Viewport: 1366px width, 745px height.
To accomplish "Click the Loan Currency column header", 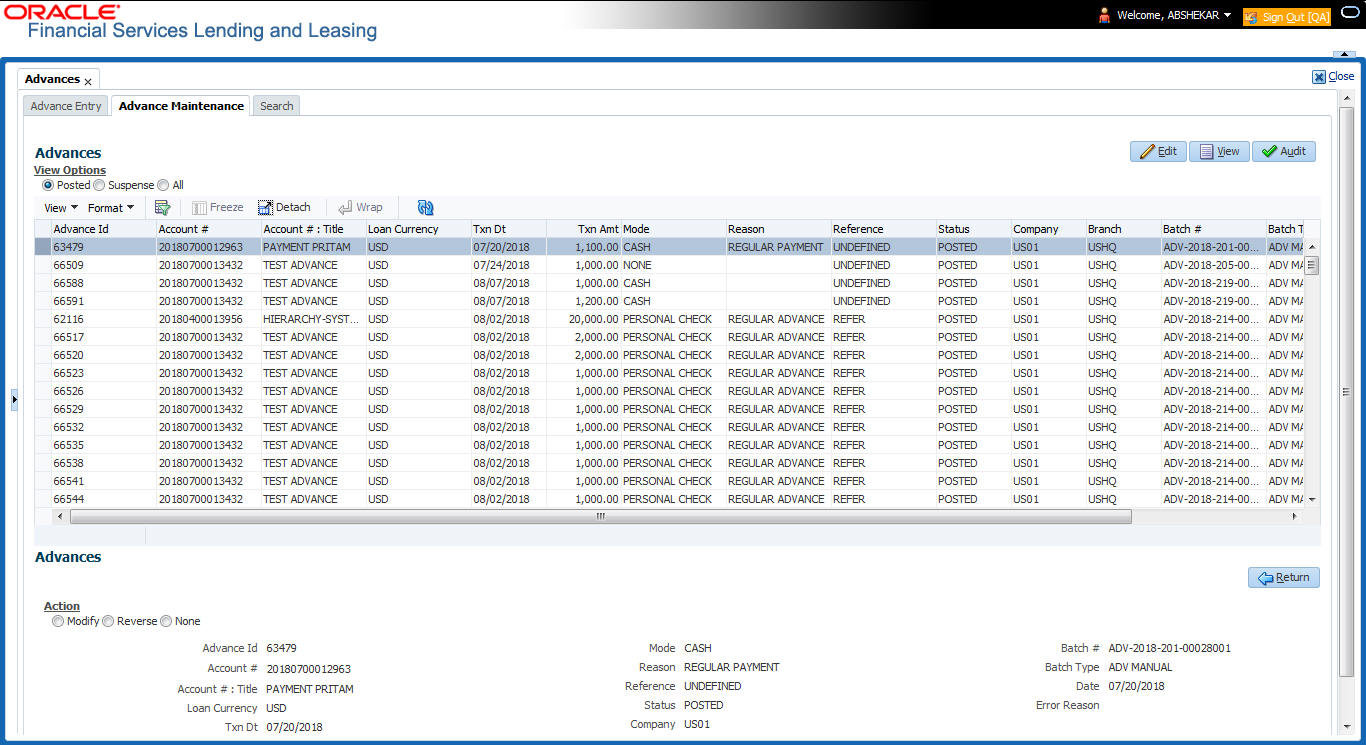I will coord(419,229).
